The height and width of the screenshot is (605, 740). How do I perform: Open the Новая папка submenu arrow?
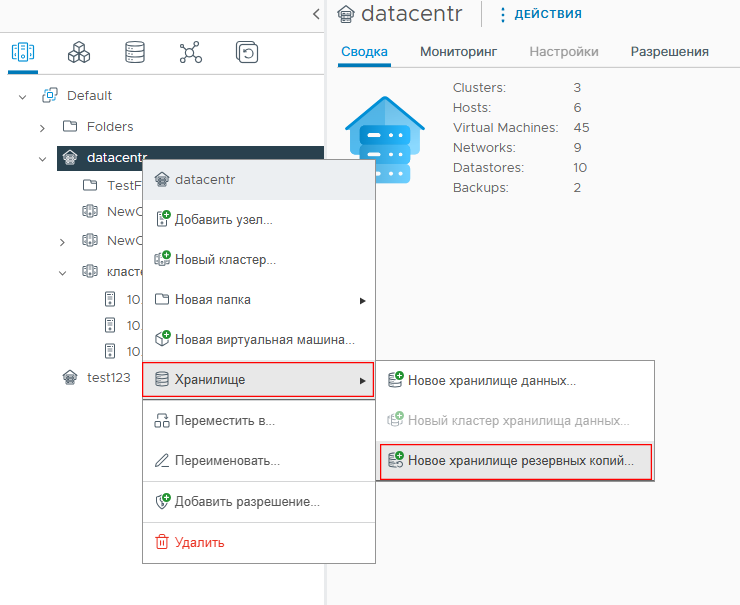coord(362,301)
